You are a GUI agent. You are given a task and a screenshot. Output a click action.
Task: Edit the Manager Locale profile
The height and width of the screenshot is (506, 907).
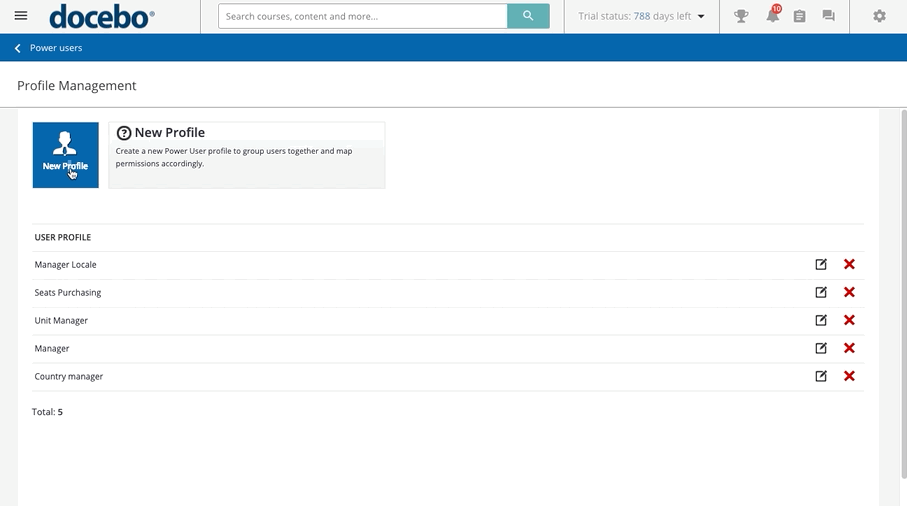[821, 264]
